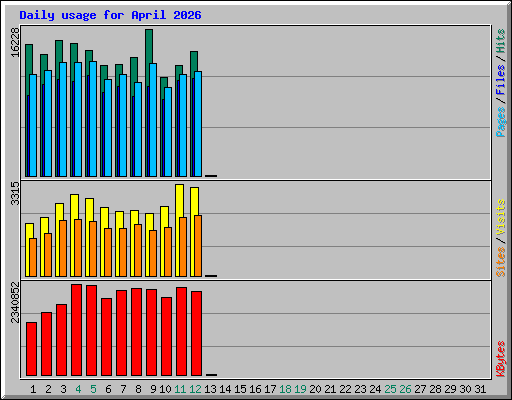Click the yellow visits bar for day 4
This screenshot has width=512, height=400.
pos(74,207)
